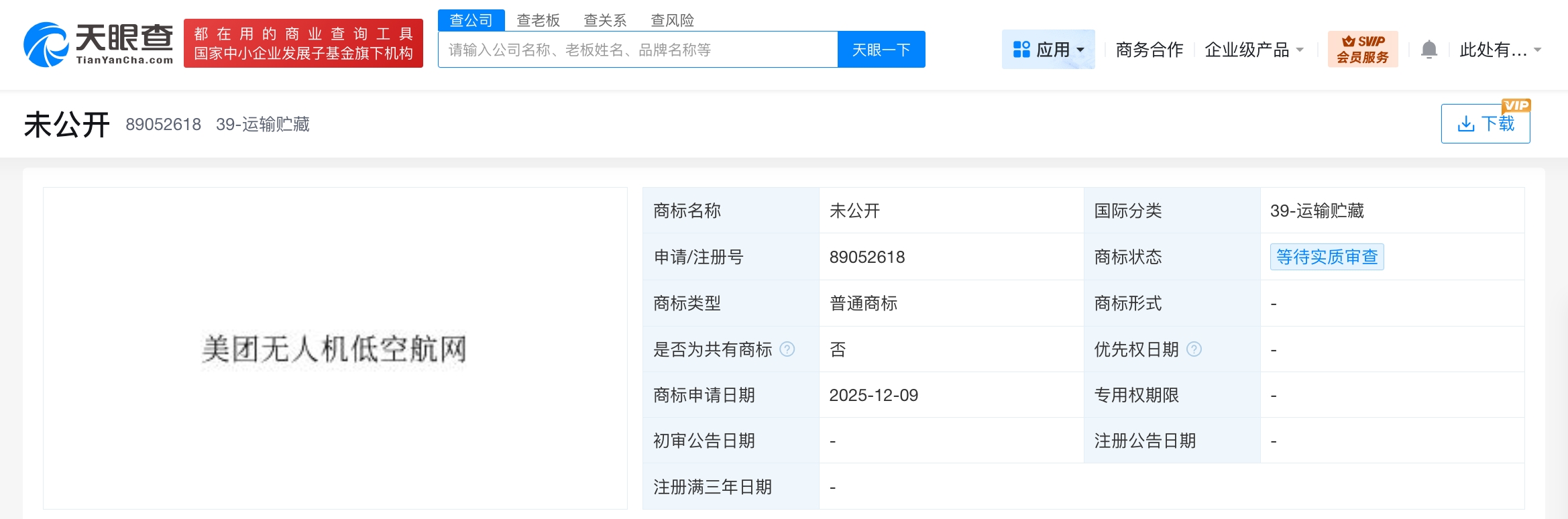Switch to the 查老板 search tab
This screenshot has height=519, width=1568.
(x=538, y=20)
